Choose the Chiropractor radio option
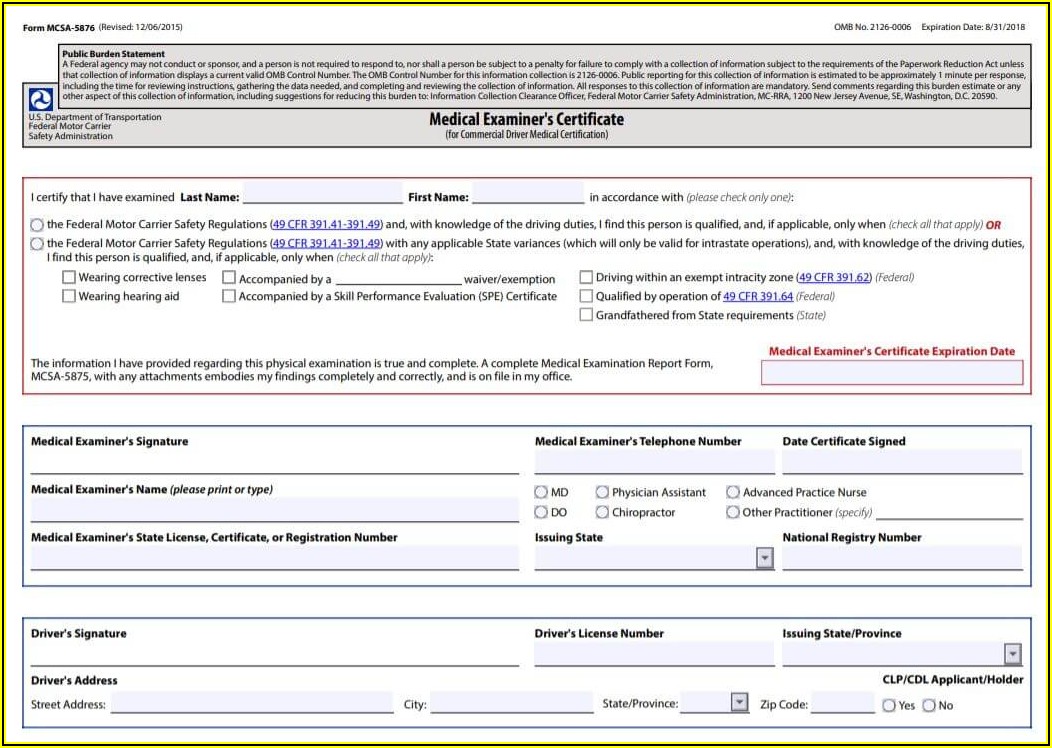Viewport: 1052px width, 748px height. tap(602, 512)
